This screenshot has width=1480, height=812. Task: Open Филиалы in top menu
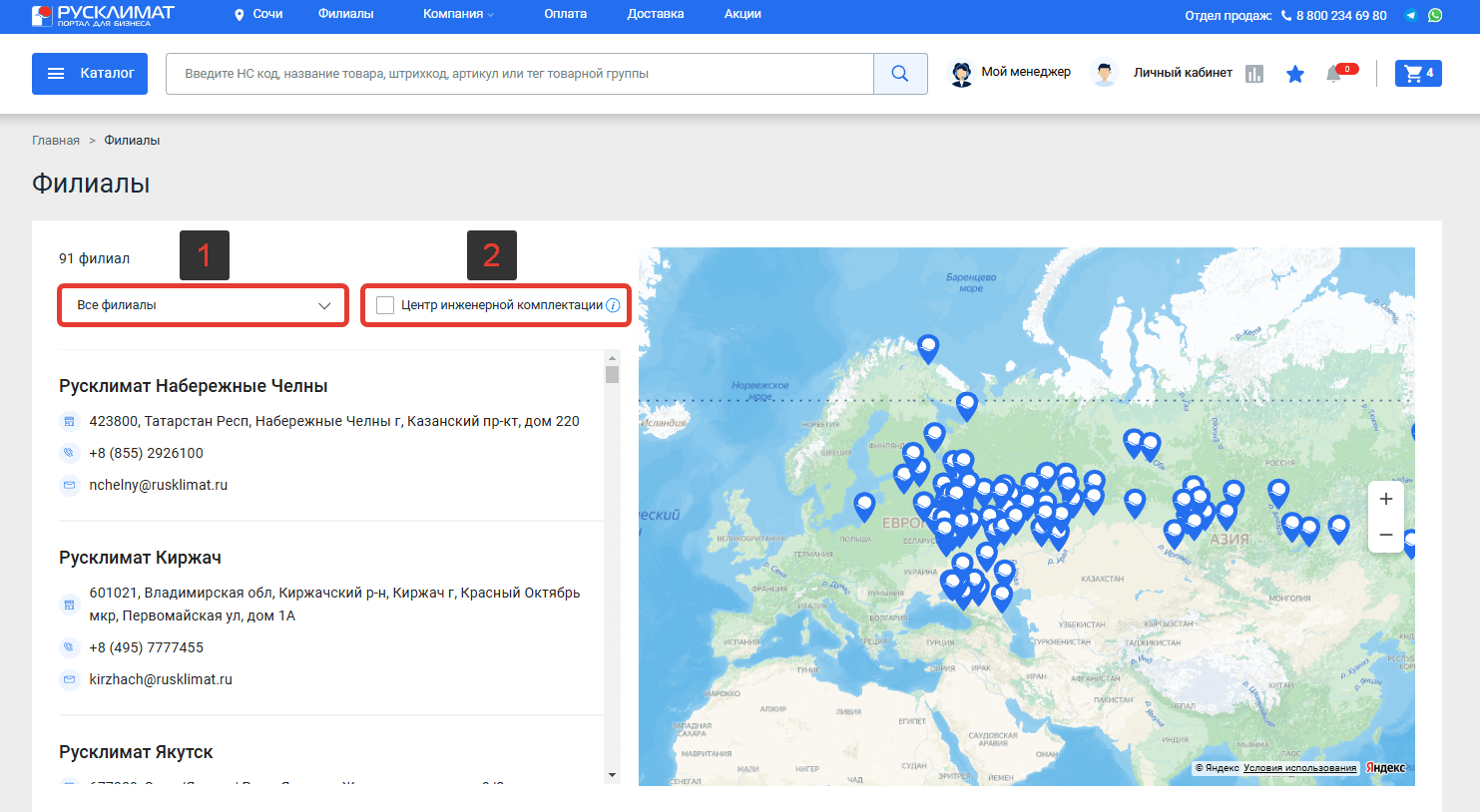pyautogui.click(x=345, y=14)
